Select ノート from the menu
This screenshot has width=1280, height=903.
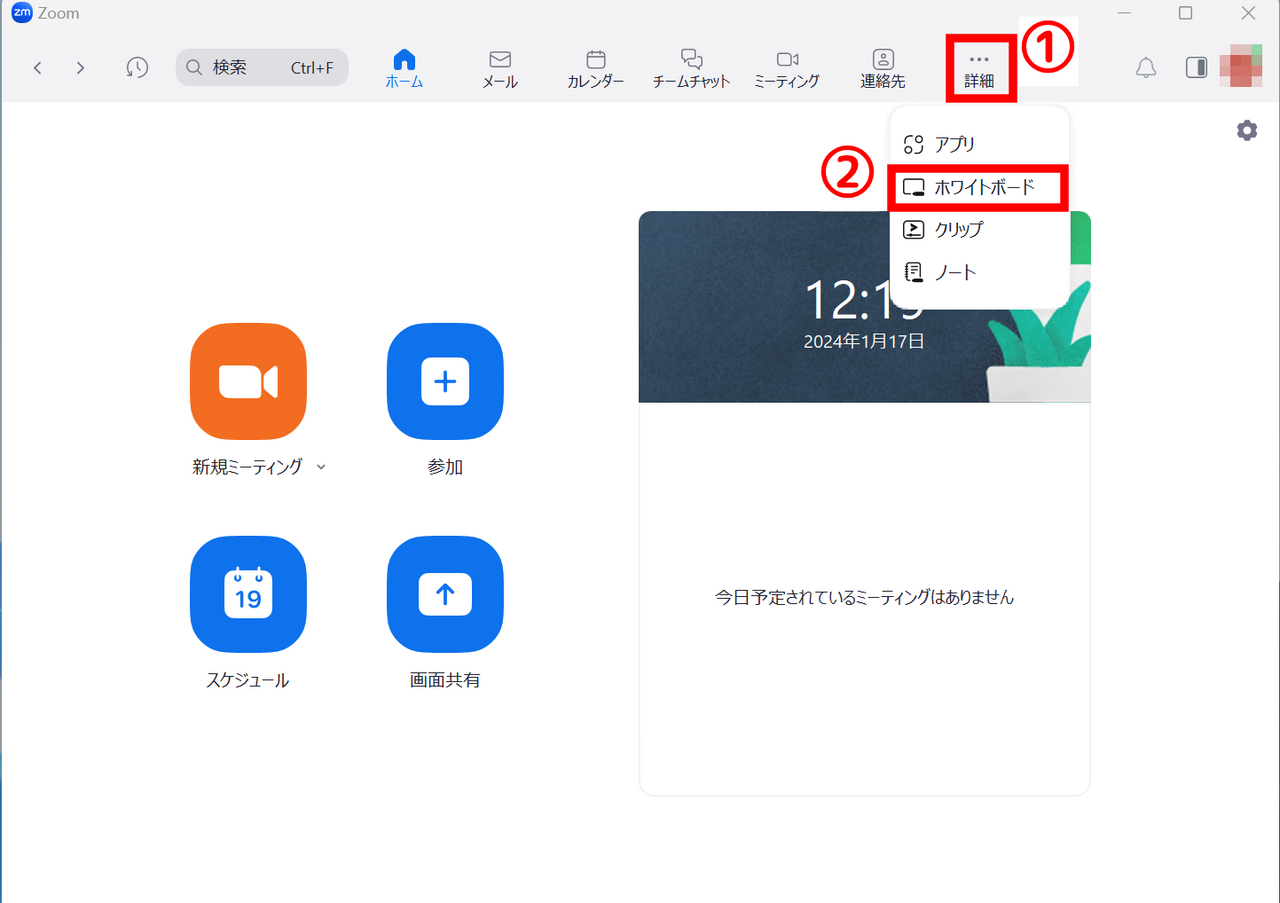(x=980, y=272)
